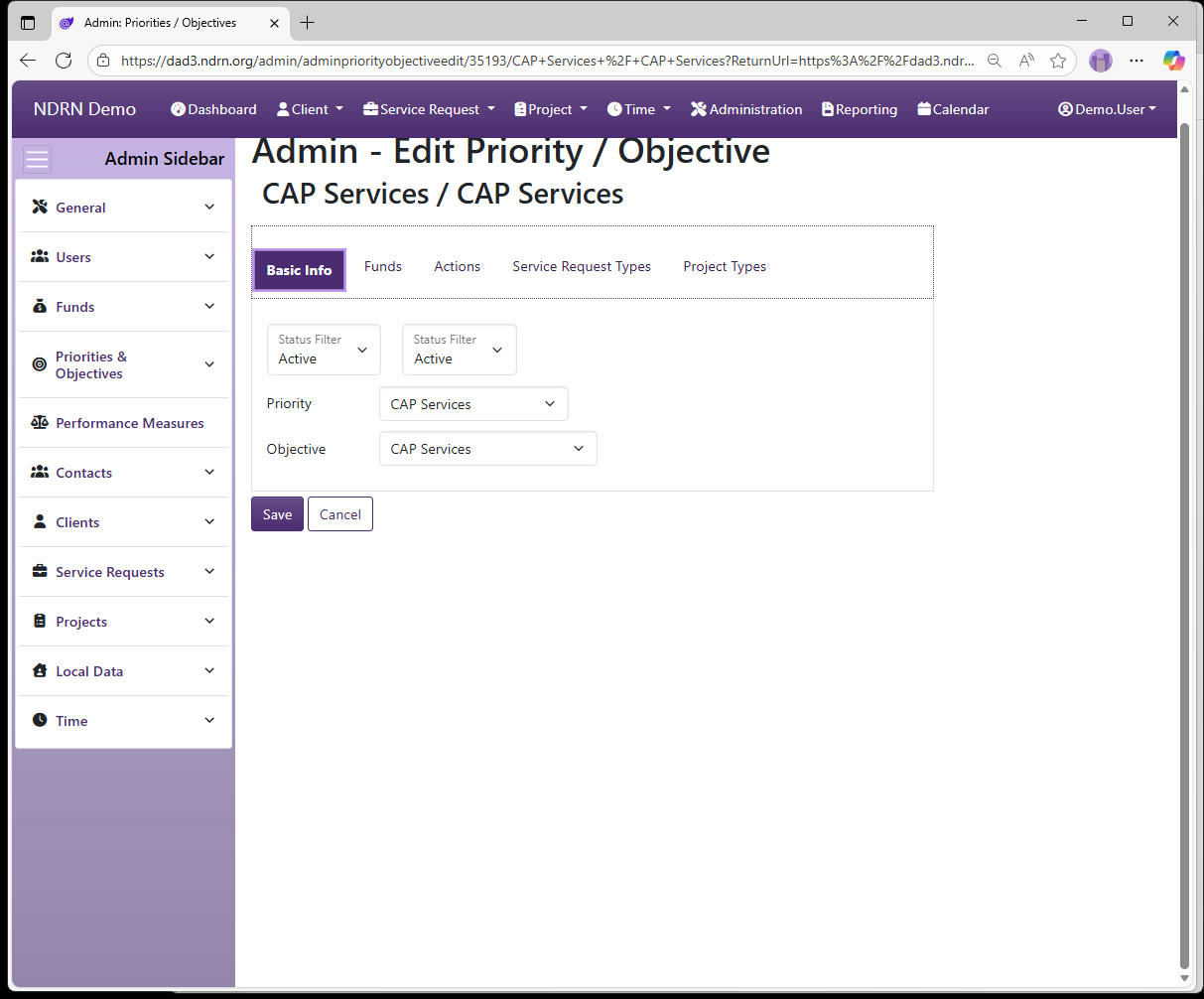Image resolution: width=1204 pixels, height=999 pixels.
Task: Open the Demo.User account dropdown
Action: (x=1107, y=109)
